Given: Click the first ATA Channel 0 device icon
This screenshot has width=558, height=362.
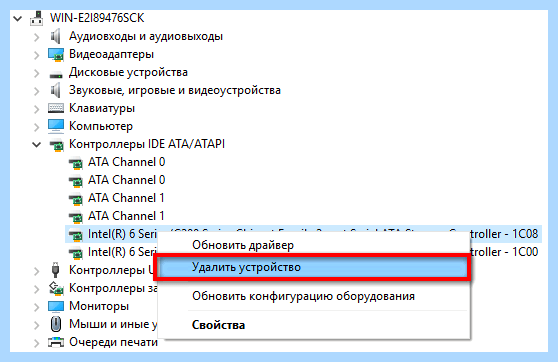Looking at the screenshot, I should [x=75, y=163].
